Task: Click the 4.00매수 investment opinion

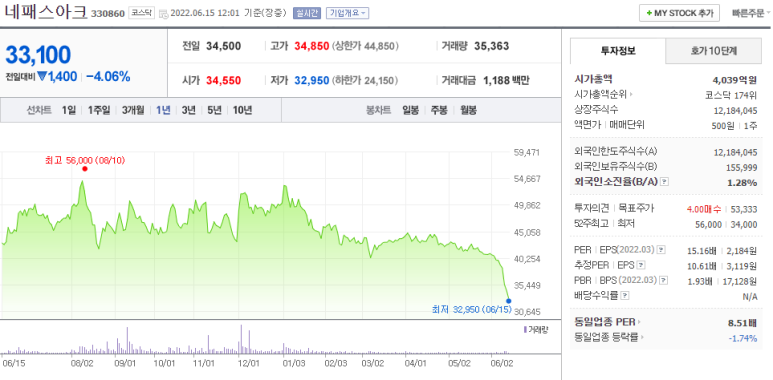Action: point(704,209)
